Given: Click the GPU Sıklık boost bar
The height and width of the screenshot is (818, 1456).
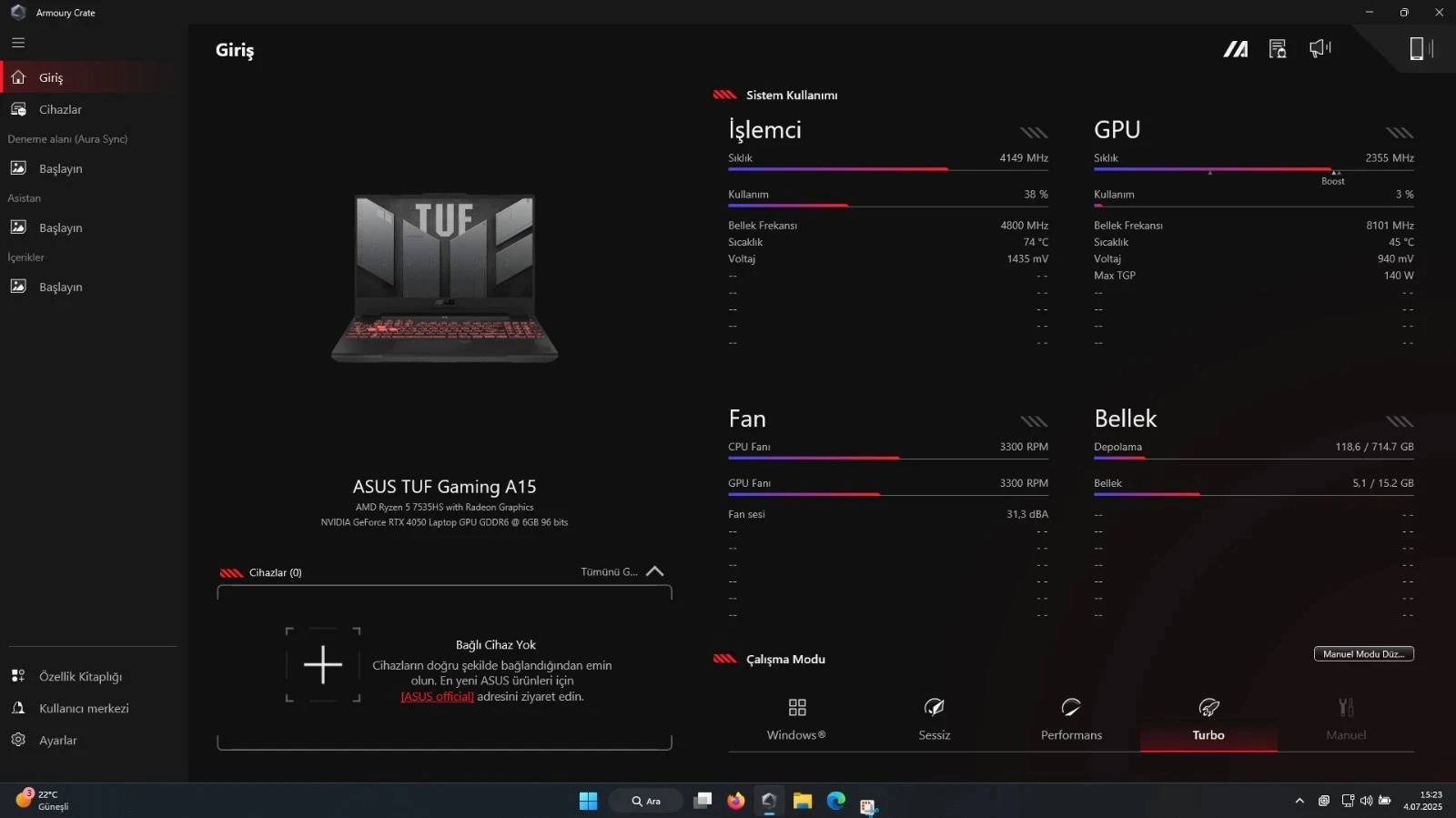Looking at the screenshot, I should pos(1254,169).
